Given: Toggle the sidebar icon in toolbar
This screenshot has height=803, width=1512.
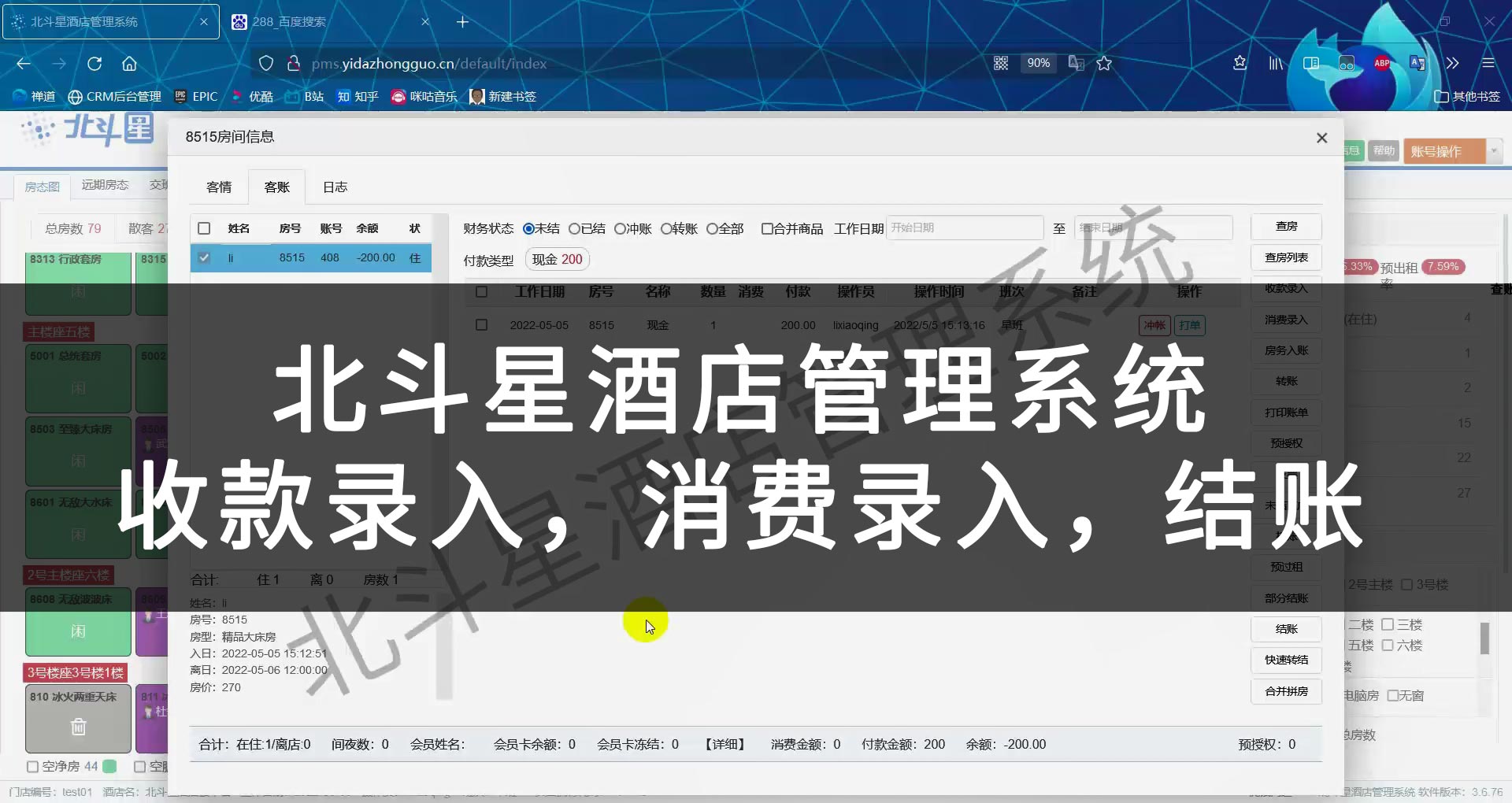Looking at the screenshot, I should [1311, 63].
